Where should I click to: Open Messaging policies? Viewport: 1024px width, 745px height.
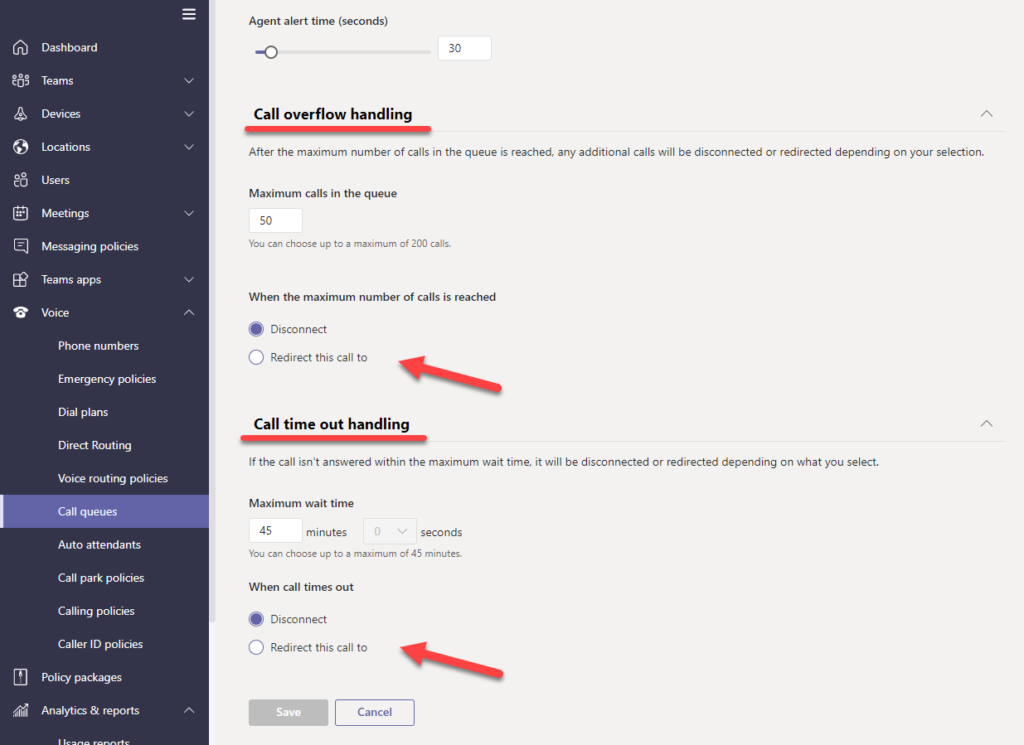point(90,246)
